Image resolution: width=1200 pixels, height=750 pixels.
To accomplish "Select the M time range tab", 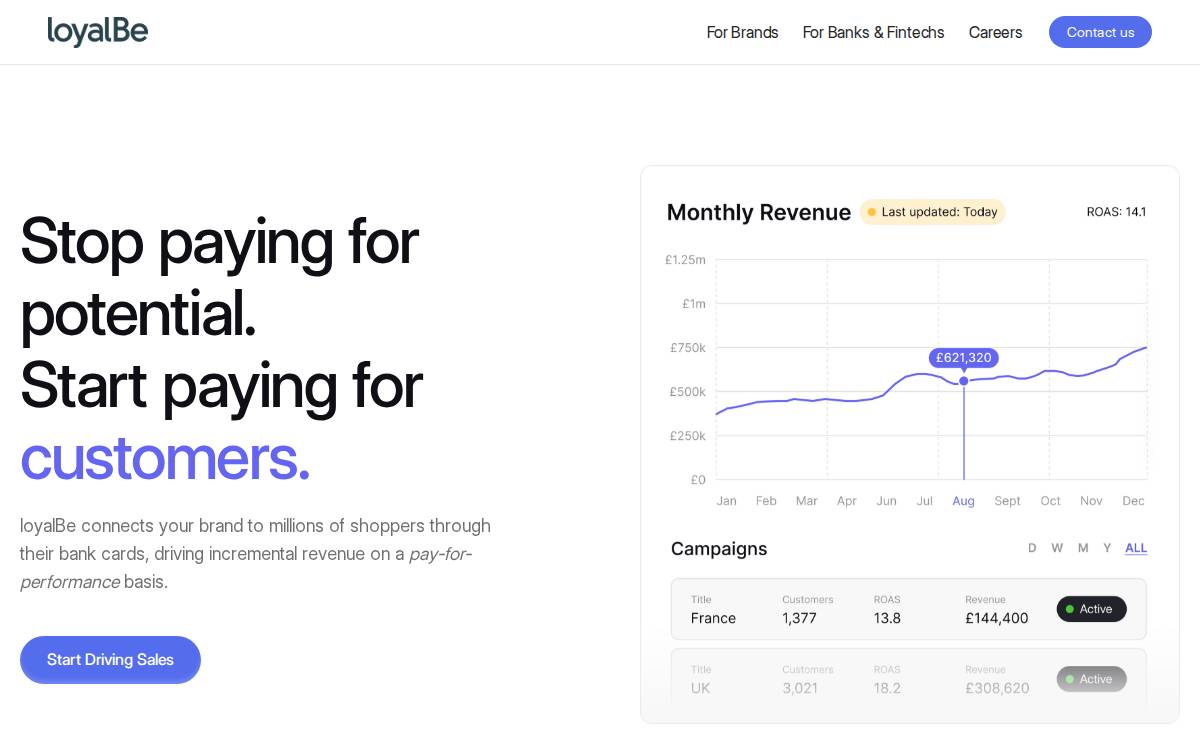I will pos(1083,548).
